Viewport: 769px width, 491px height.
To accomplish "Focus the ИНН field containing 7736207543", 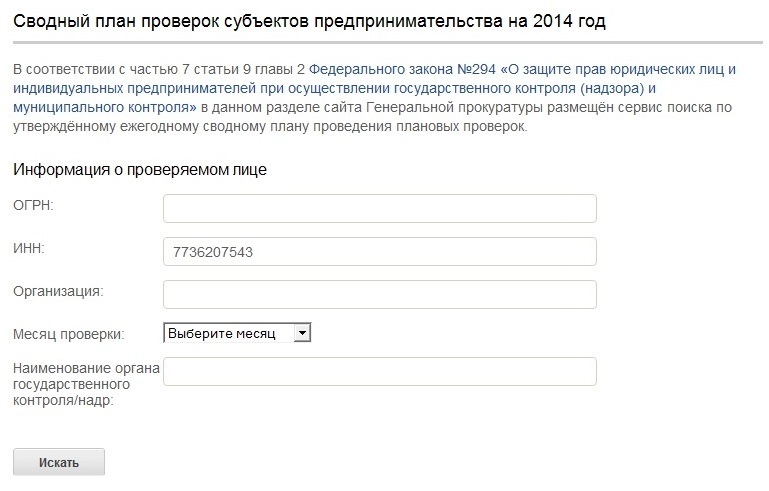I will point(379,252).
